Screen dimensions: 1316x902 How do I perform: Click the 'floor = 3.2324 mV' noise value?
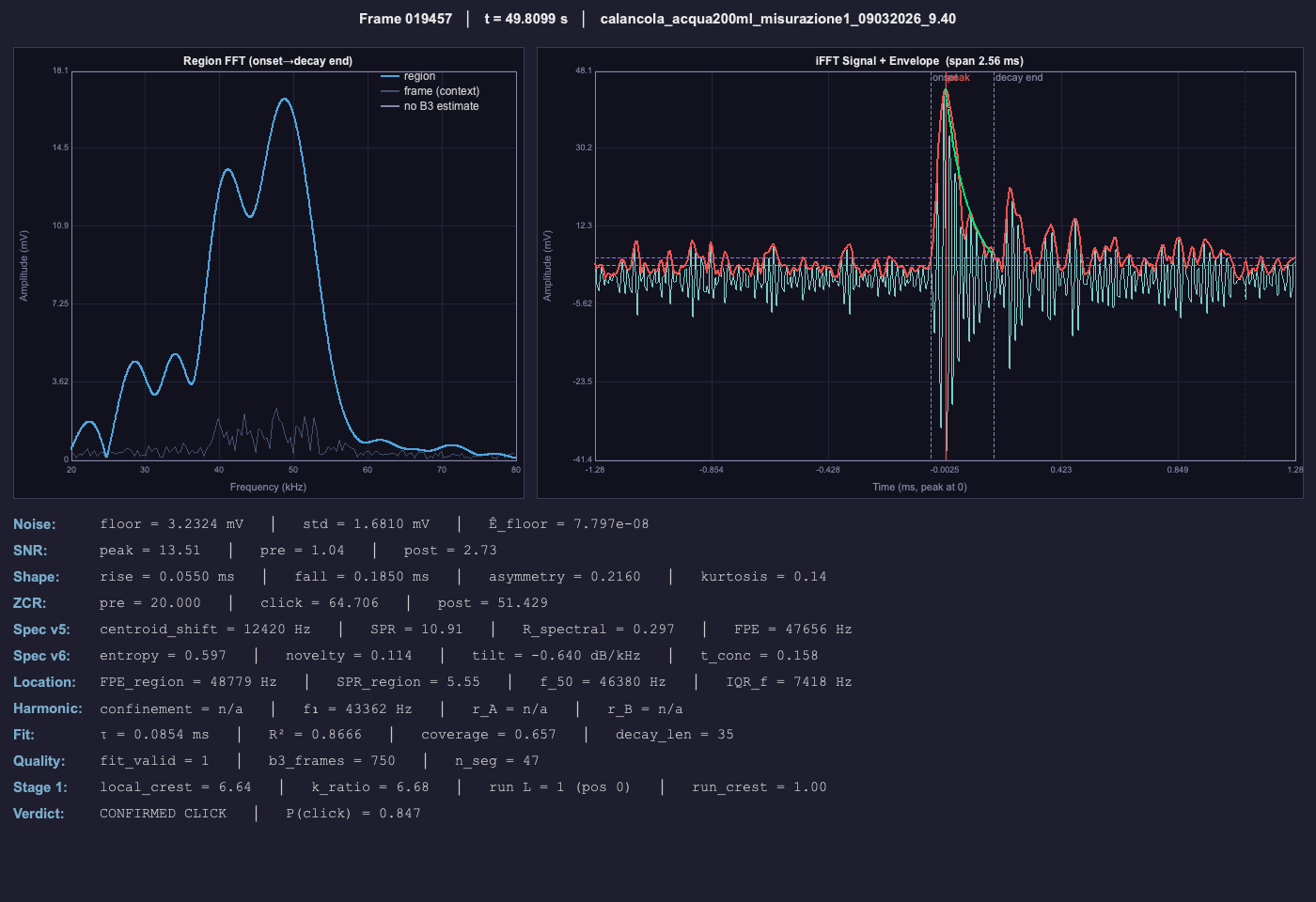(172, 524)
